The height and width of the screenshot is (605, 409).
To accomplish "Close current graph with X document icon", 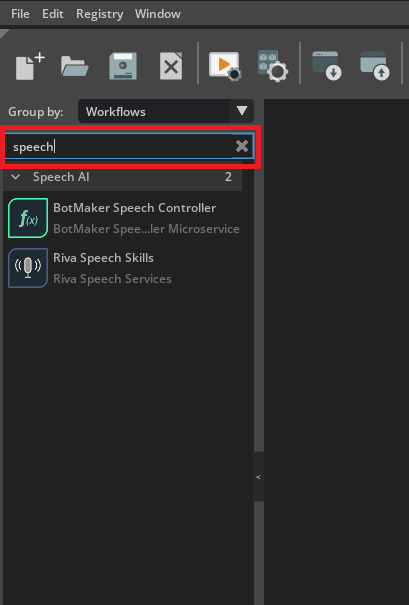I will (x=171, y=66).
